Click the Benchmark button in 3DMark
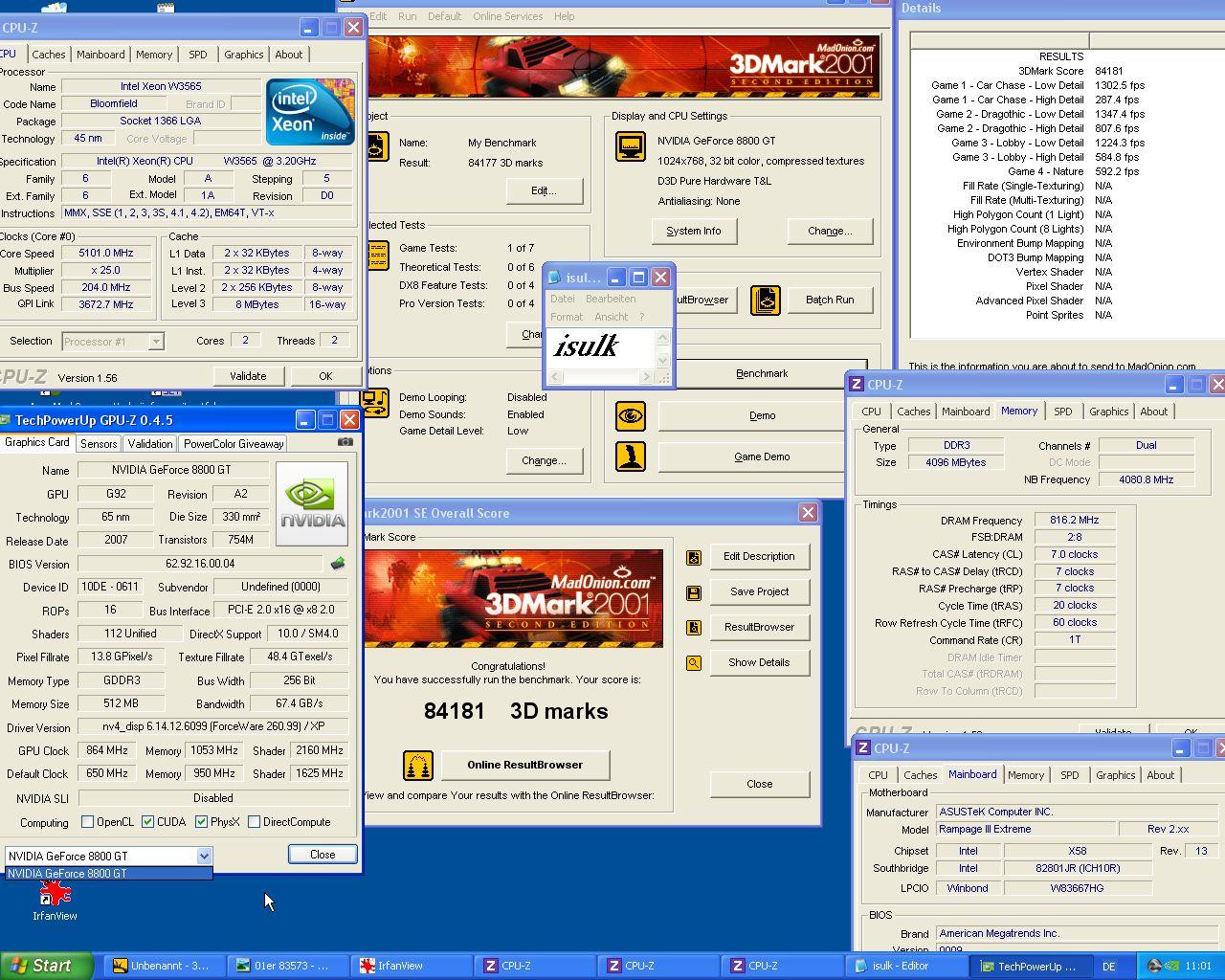The height and width of the screenshot is (980, 1225). tap(762, 373)
